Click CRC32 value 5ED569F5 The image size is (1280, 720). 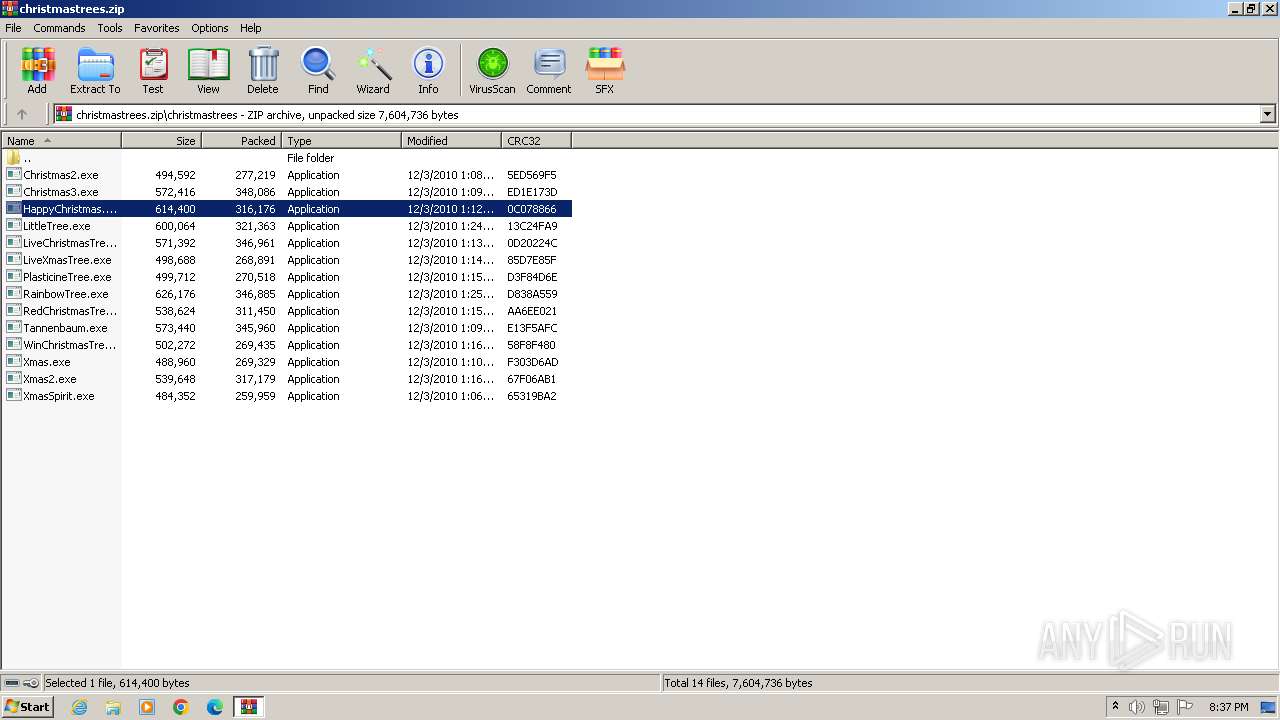tap(532, 175)
